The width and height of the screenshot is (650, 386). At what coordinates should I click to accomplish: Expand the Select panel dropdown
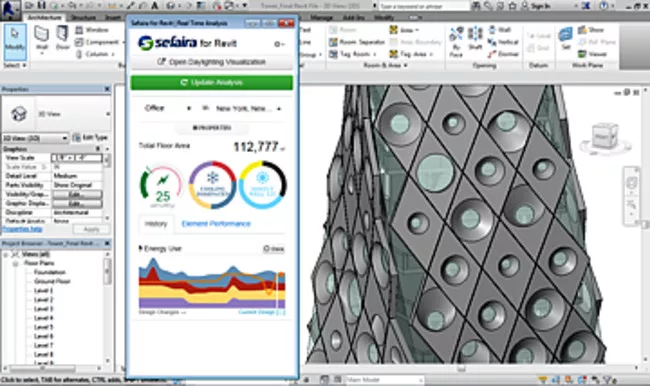[x=15, y=65]
